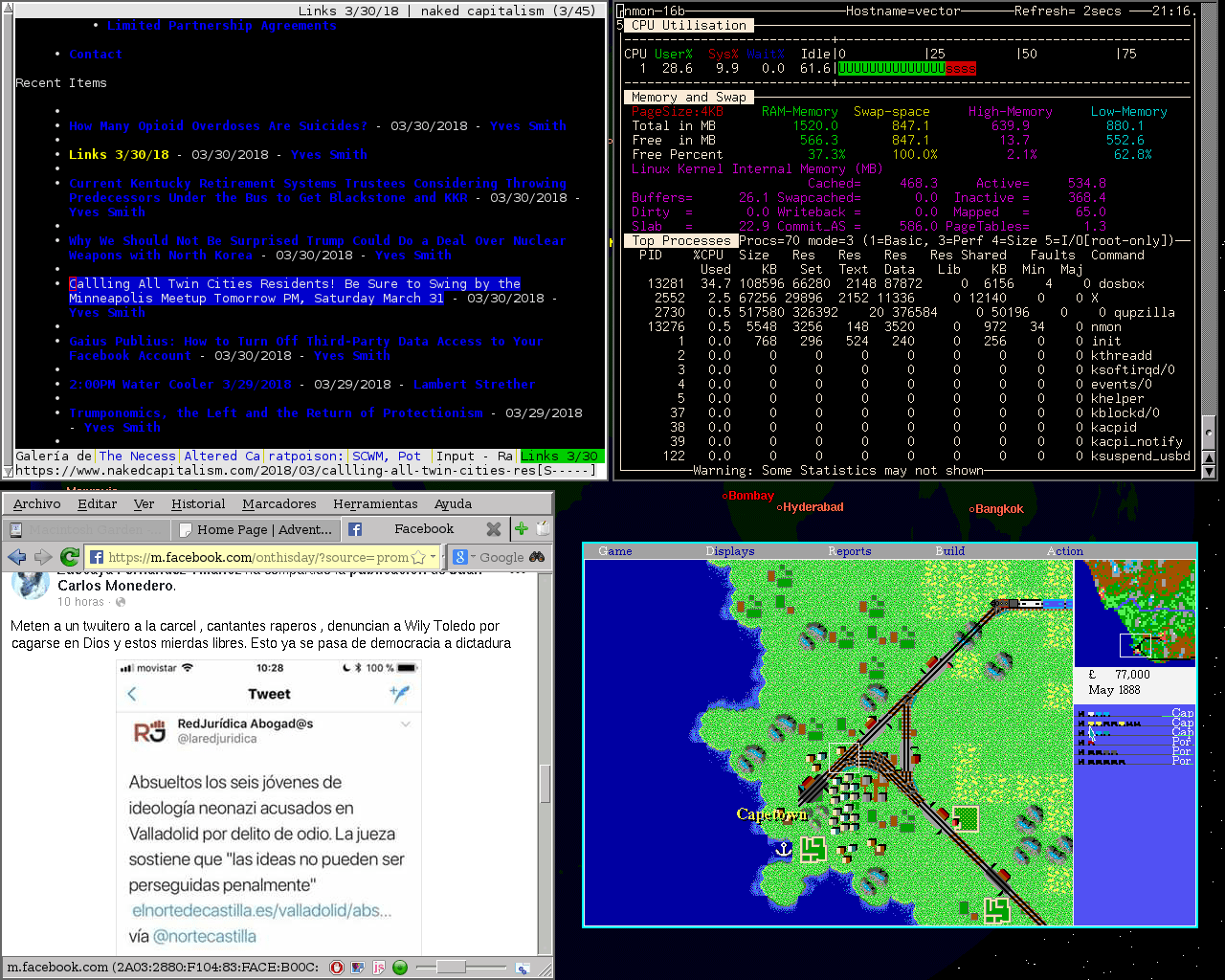1225x980 pixels.
Task: Open the Herramientas menu
Action: 375,503
